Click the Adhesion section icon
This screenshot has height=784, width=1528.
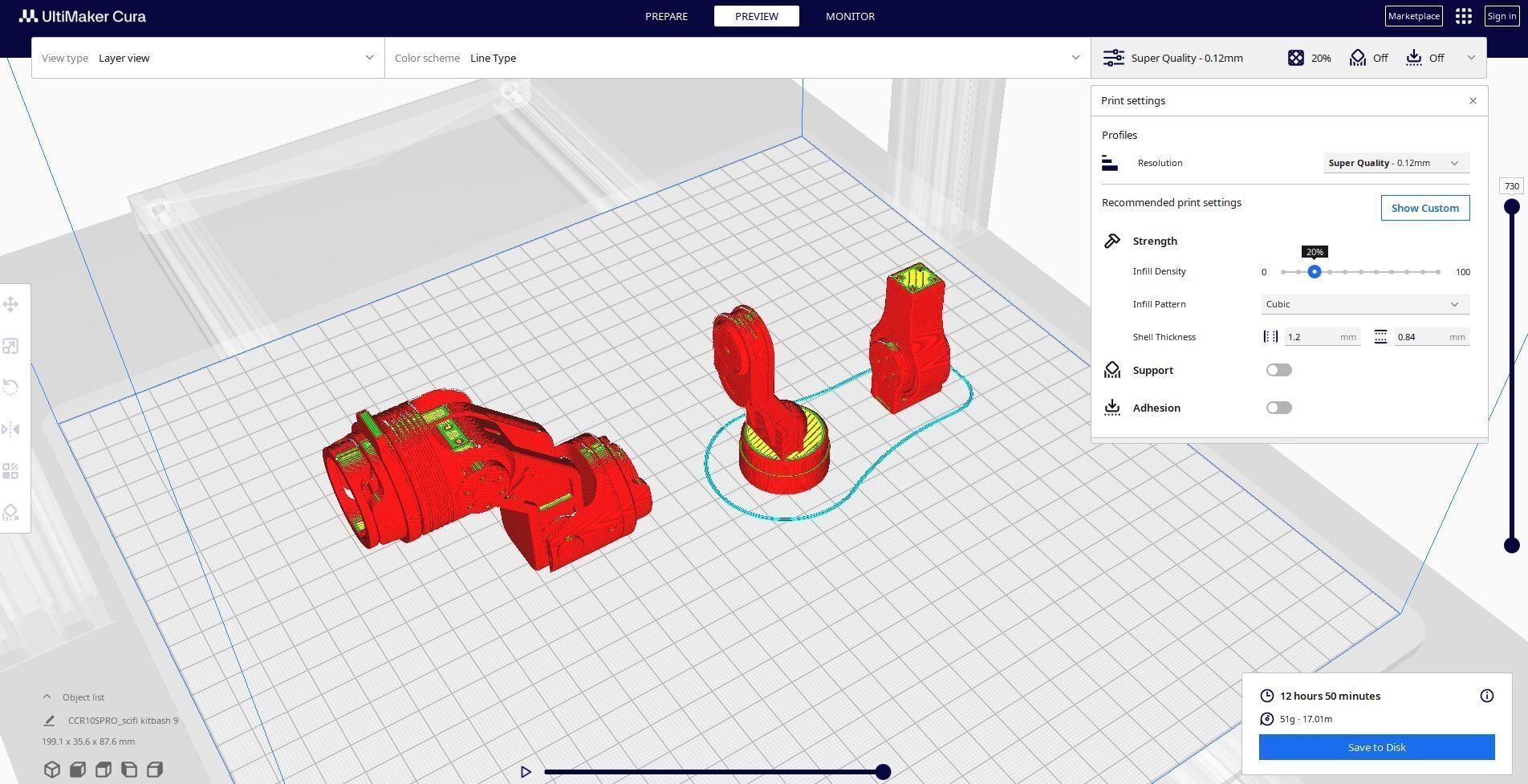(x=1112, y=408)
